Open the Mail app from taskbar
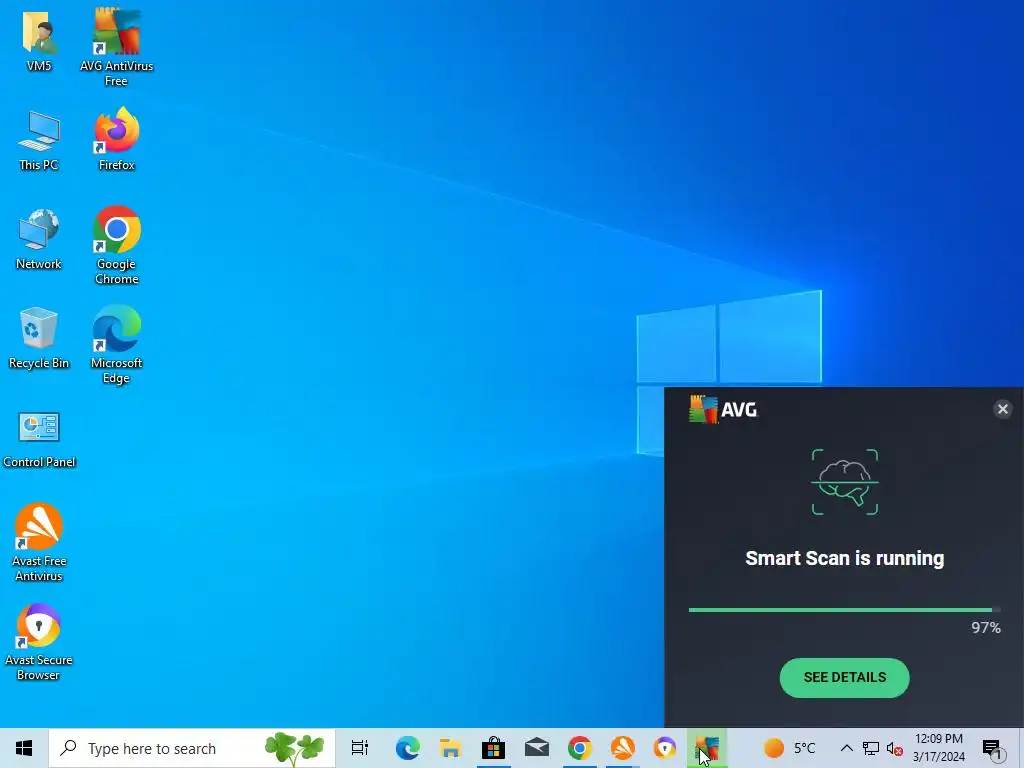 tap(537, 748)
